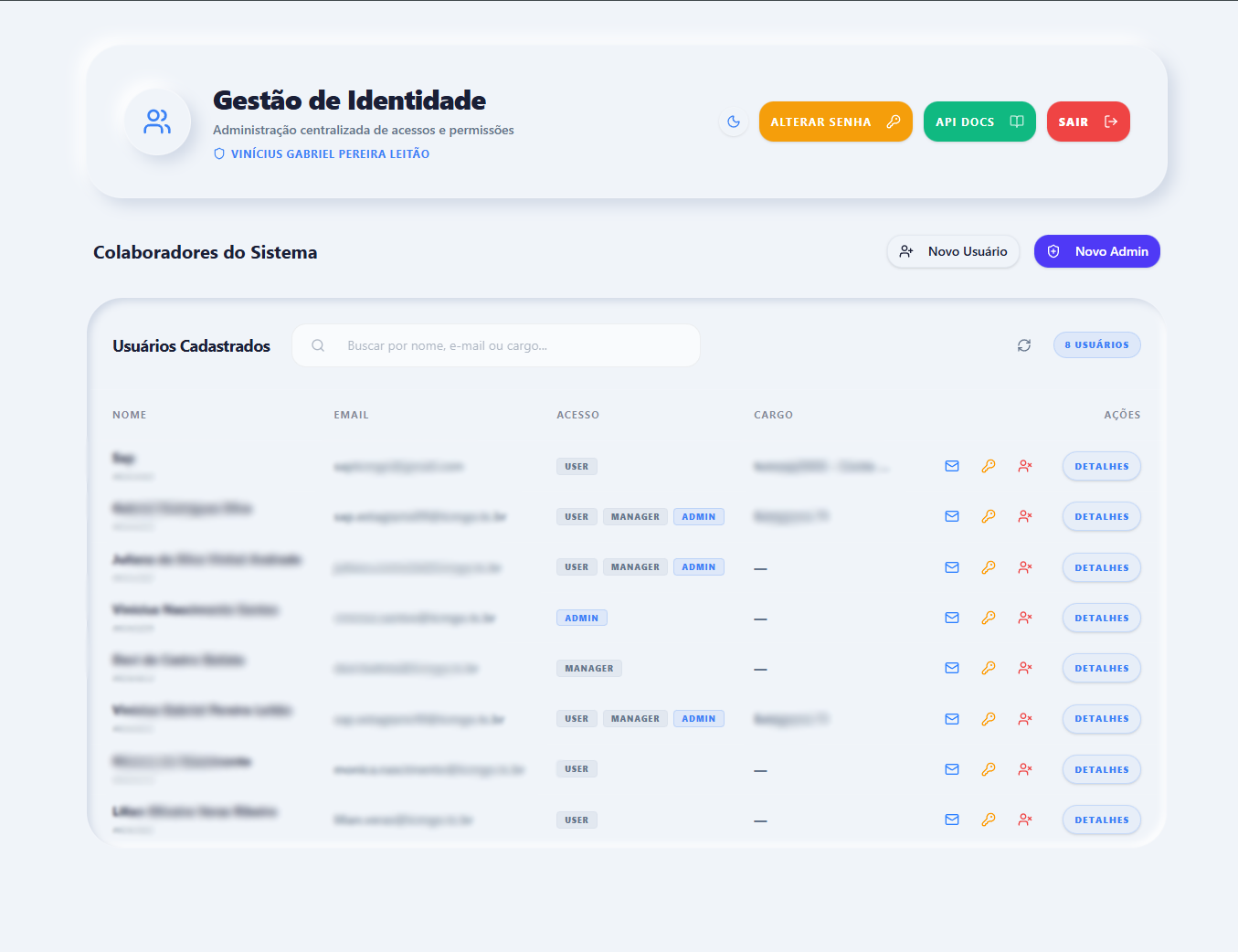Log out with the SAIR button

coord(1088,122)
